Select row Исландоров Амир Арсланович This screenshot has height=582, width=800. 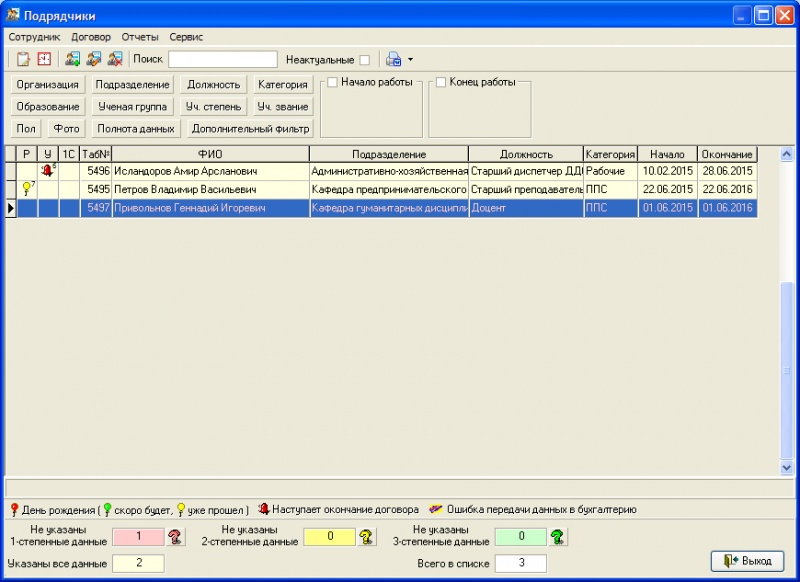(x=381, y=171)
